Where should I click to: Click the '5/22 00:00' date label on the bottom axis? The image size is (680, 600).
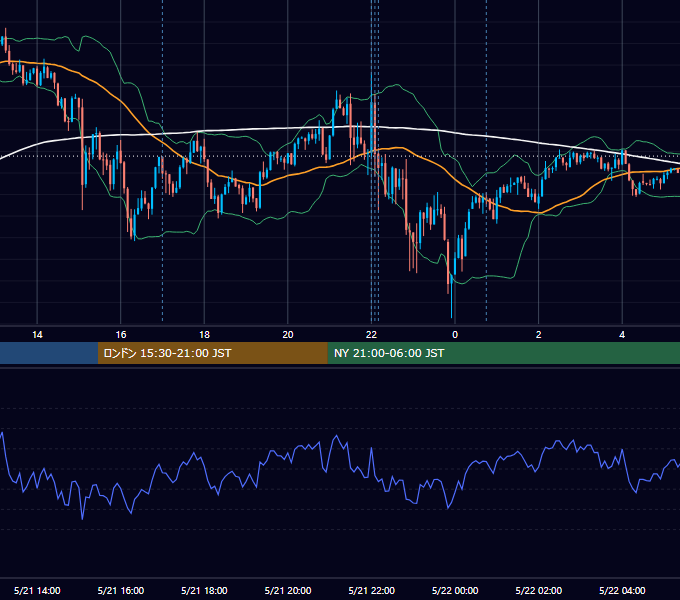click(x=455, y=590)
